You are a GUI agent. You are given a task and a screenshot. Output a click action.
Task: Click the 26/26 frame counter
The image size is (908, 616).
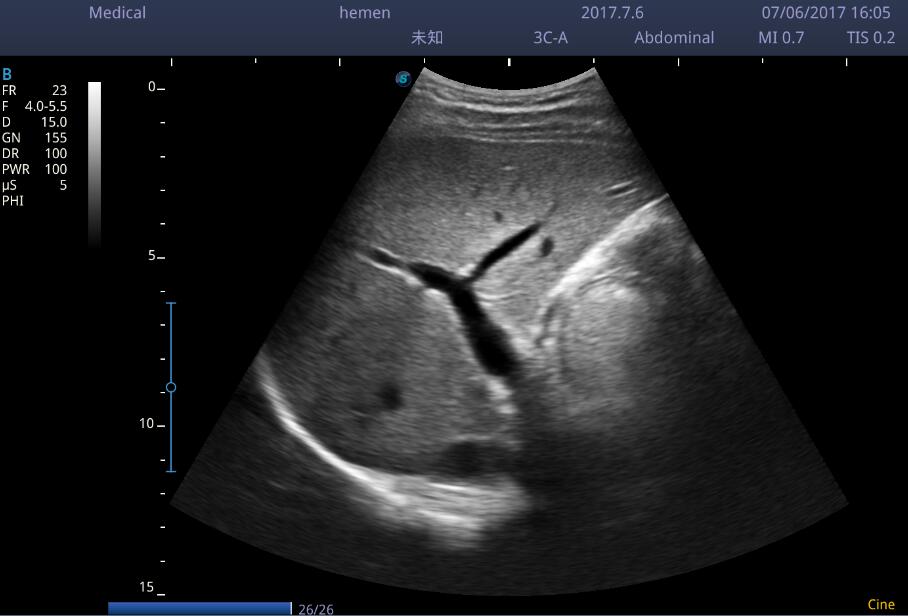(x=316, y=608)
